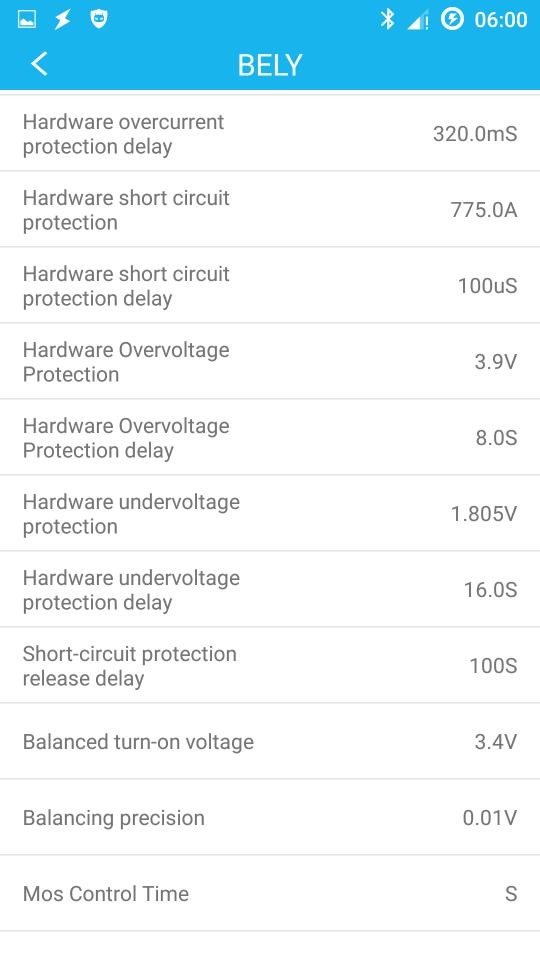Open Hardware overcurrent protection delay setting
This screenshot has height=960, width=540.
tap(270, 133)
